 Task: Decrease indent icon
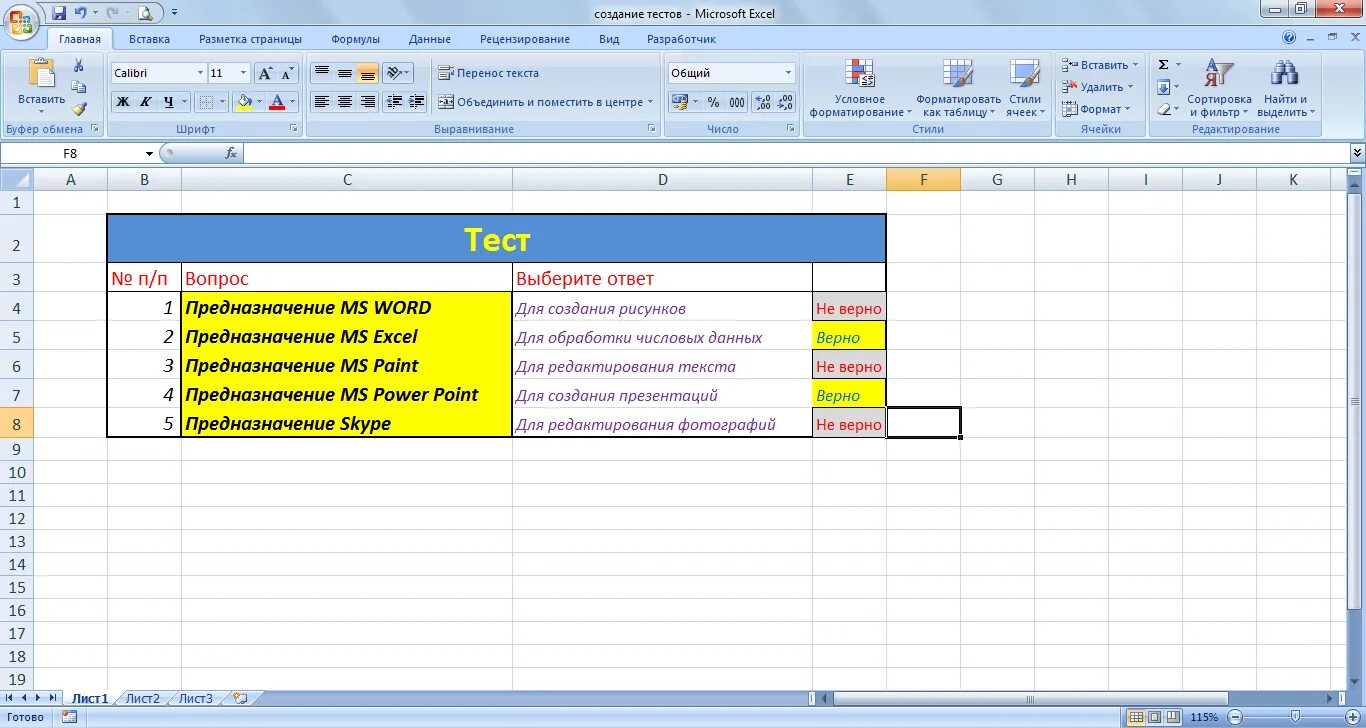click(x=394, y=102)
